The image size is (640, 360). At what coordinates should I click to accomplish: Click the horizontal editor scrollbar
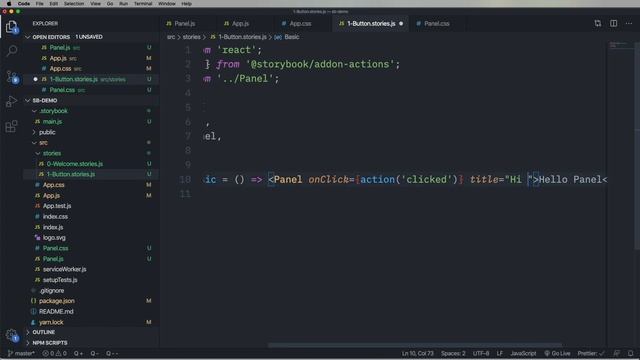click(415, 345)
